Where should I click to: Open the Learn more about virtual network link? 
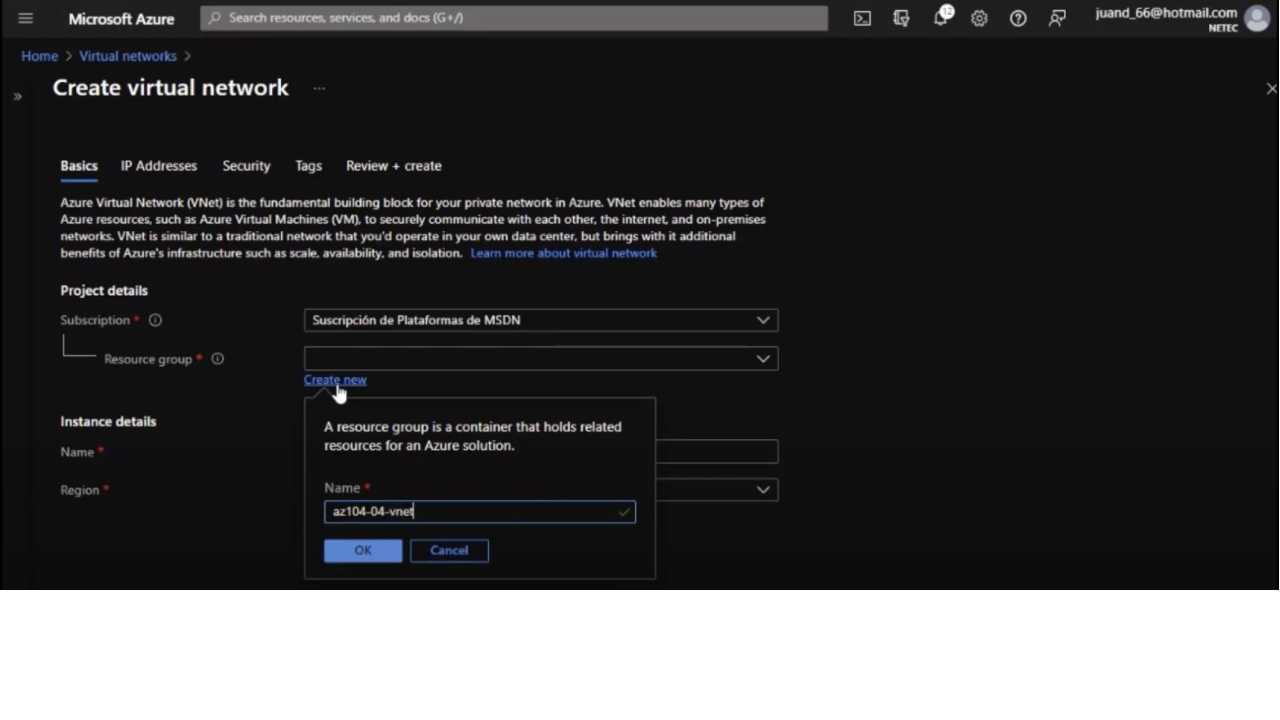(x=563, y=253)
